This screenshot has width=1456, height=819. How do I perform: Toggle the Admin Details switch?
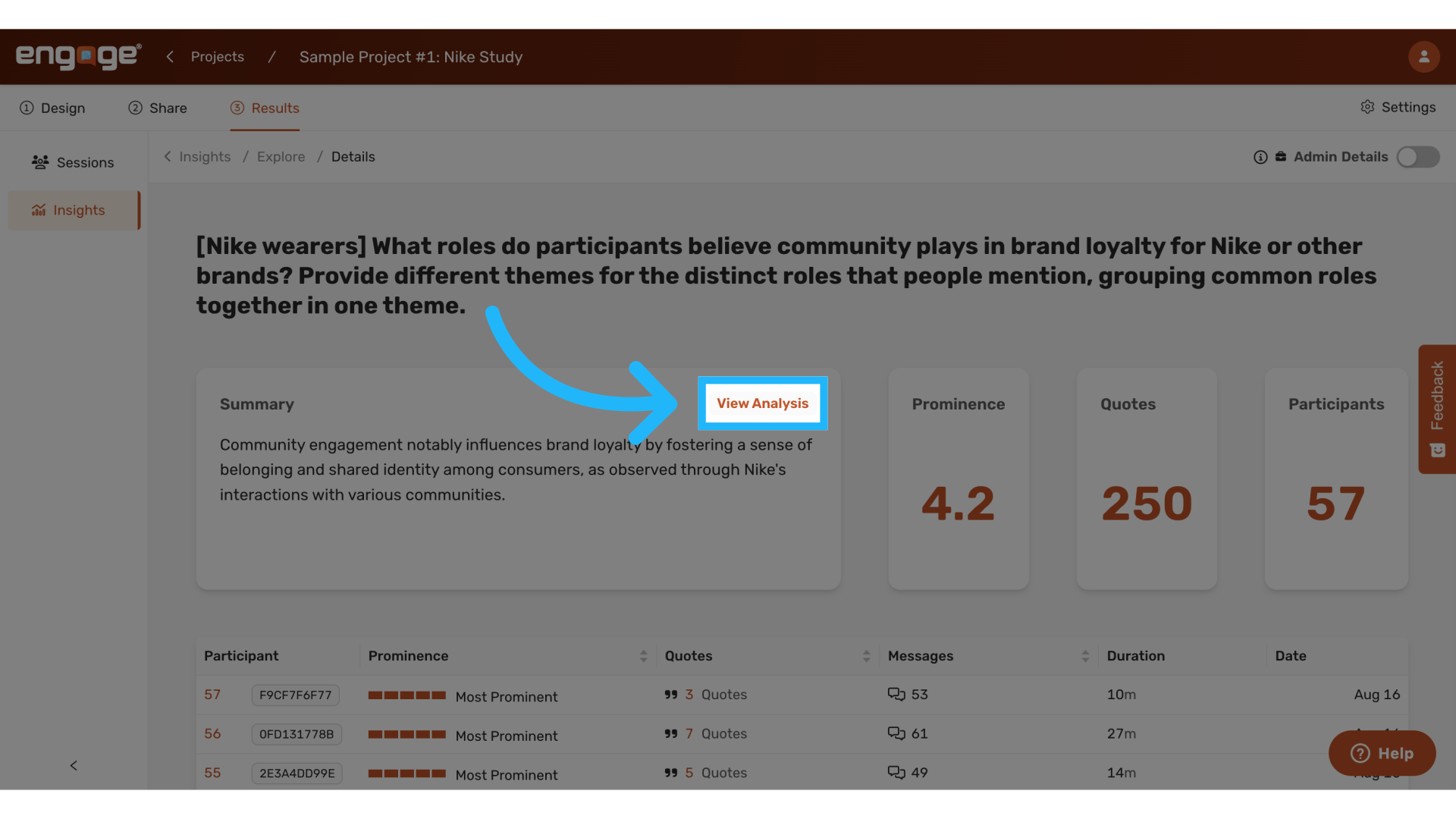1417,157
